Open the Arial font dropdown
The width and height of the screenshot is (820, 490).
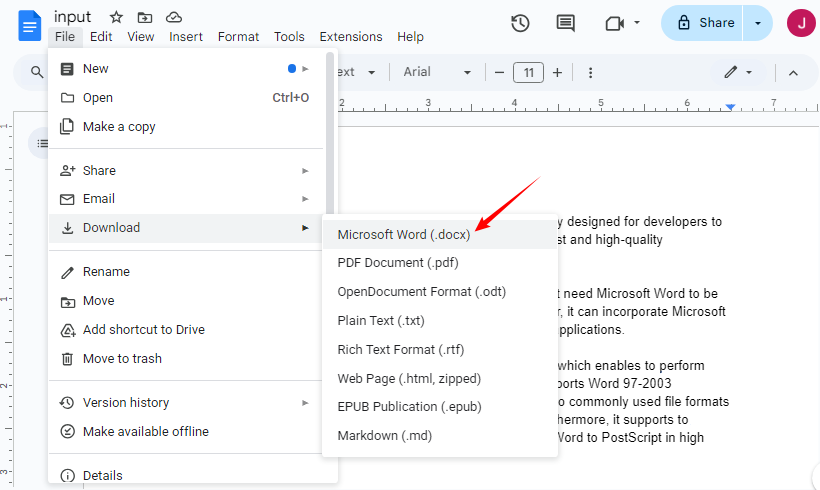coord(436,72)
